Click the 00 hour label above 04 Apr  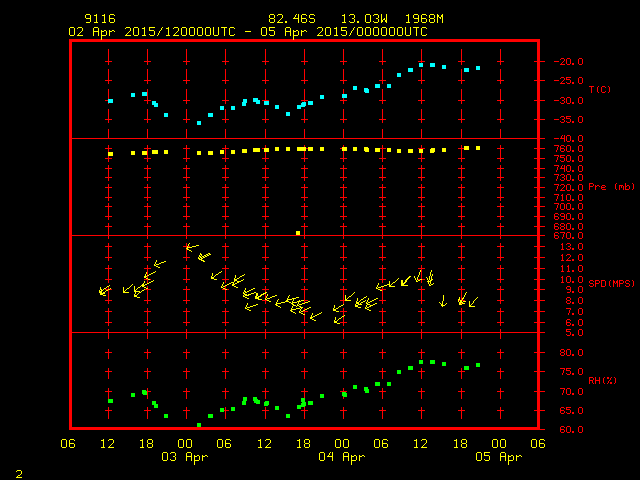pyautogui.click(x=342, y=444)
